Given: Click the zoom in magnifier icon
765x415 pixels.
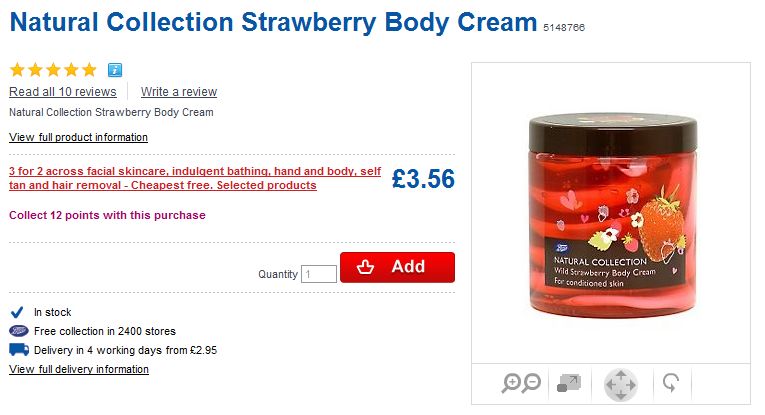Looking at the screenshot, I should [512, 382].
